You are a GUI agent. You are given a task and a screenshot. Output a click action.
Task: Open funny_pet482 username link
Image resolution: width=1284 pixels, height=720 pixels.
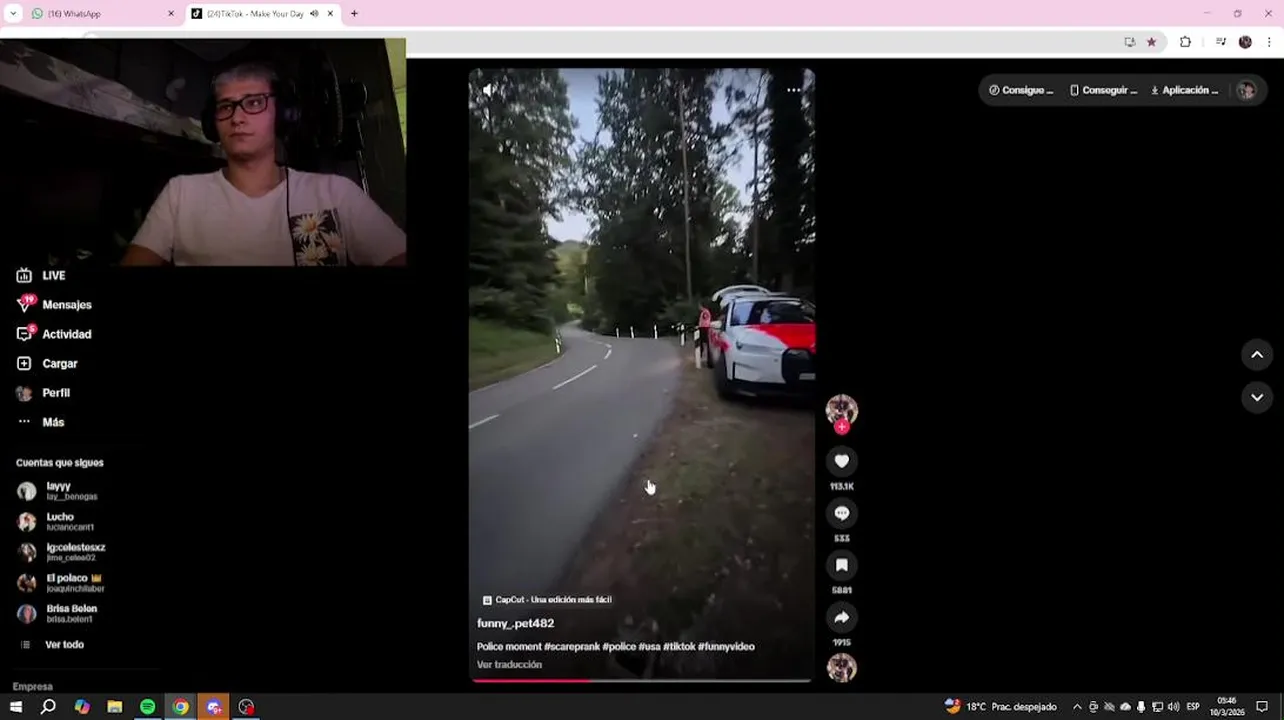515,623
